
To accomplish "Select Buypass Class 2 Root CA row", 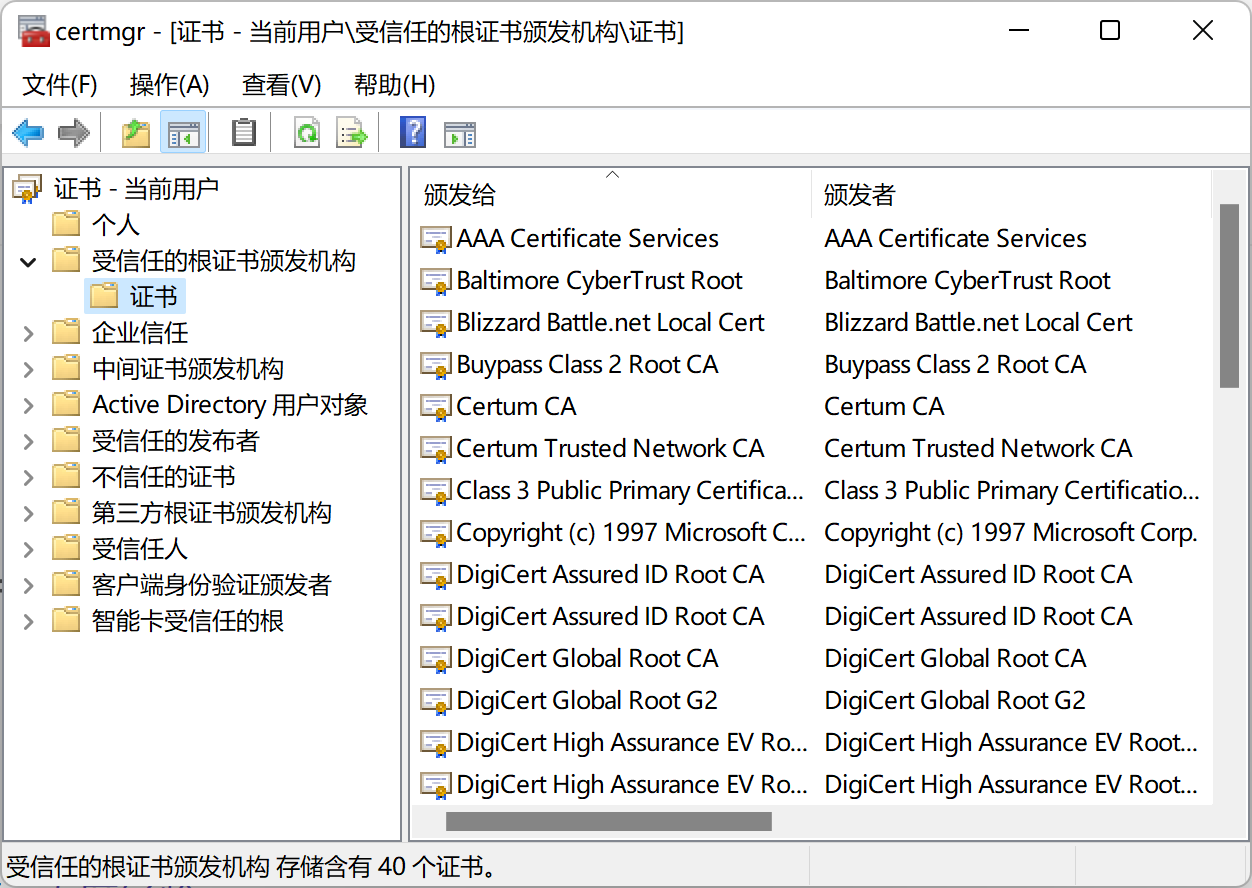I will click(811, 365).
